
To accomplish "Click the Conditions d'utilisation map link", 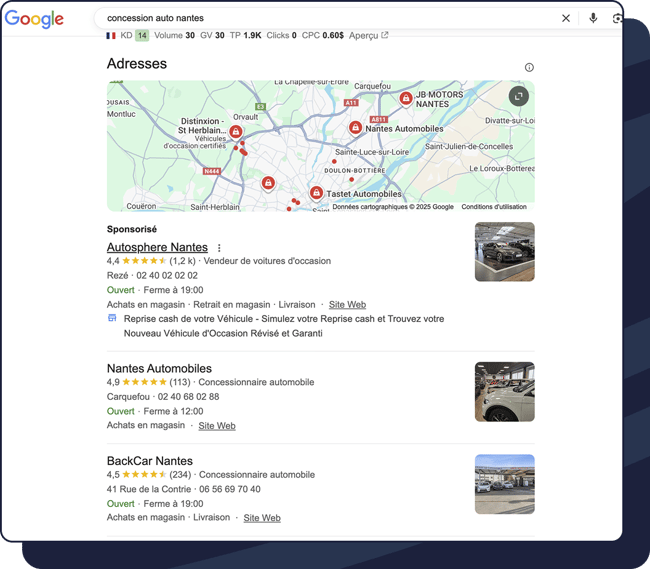I will pyautogui.click(x=493, y=207).
